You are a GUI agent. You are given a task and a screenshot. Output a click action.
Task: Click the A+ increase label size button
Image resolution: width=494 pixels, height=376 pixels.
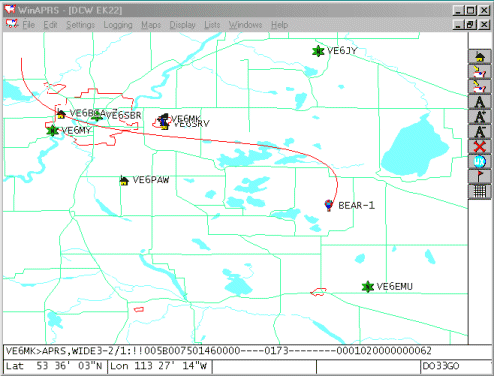pyautogui.click(x=480, y=117)
